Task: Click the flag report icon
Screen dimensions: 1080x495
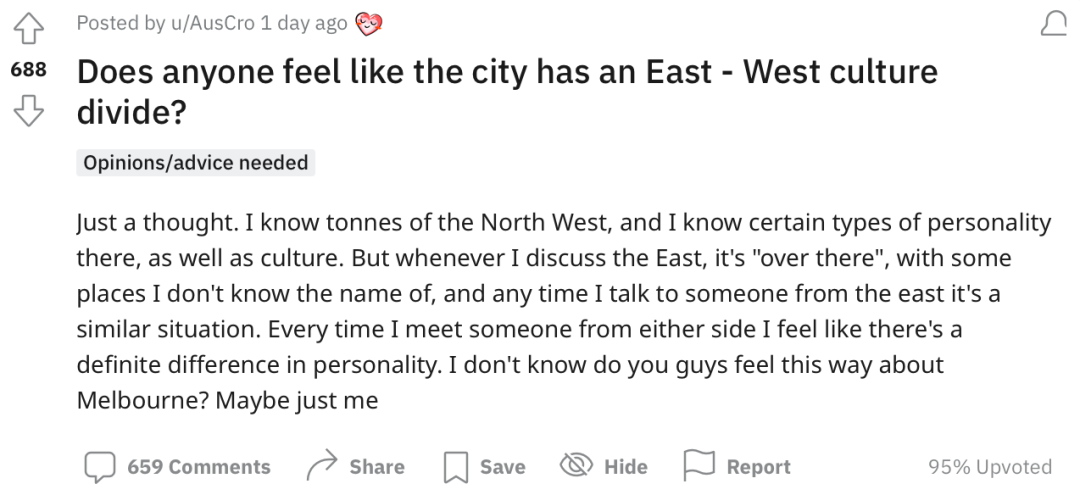Action: tap(698, 465)
